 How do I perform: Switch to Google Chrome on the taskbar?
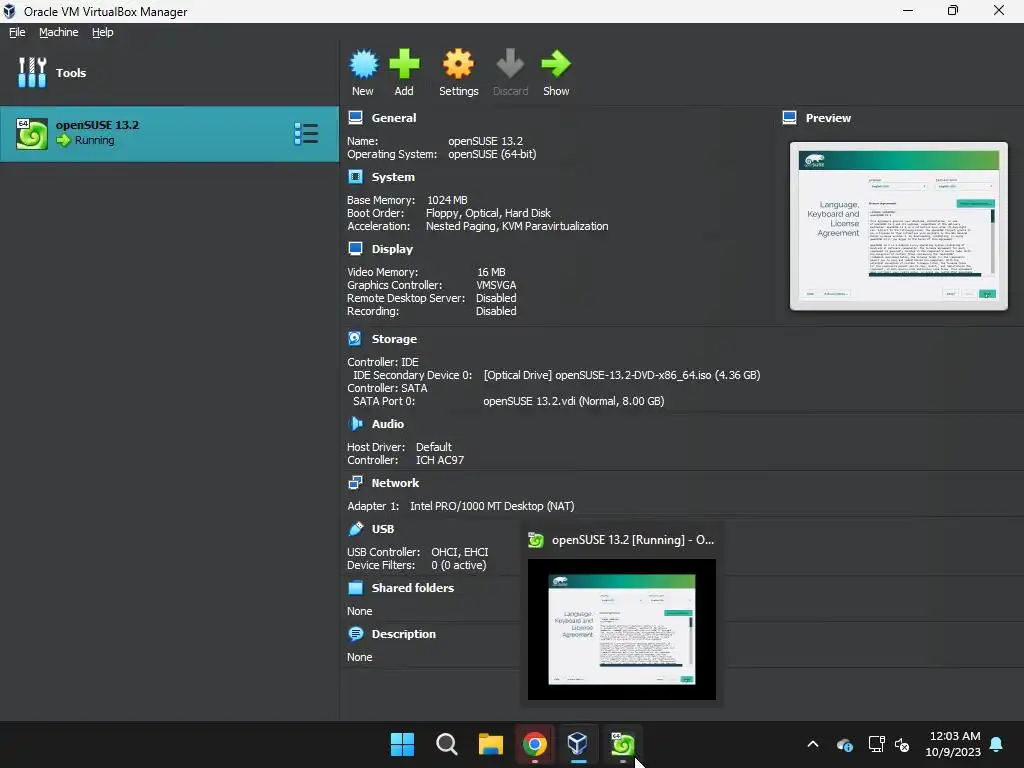(x=535, y=744)
